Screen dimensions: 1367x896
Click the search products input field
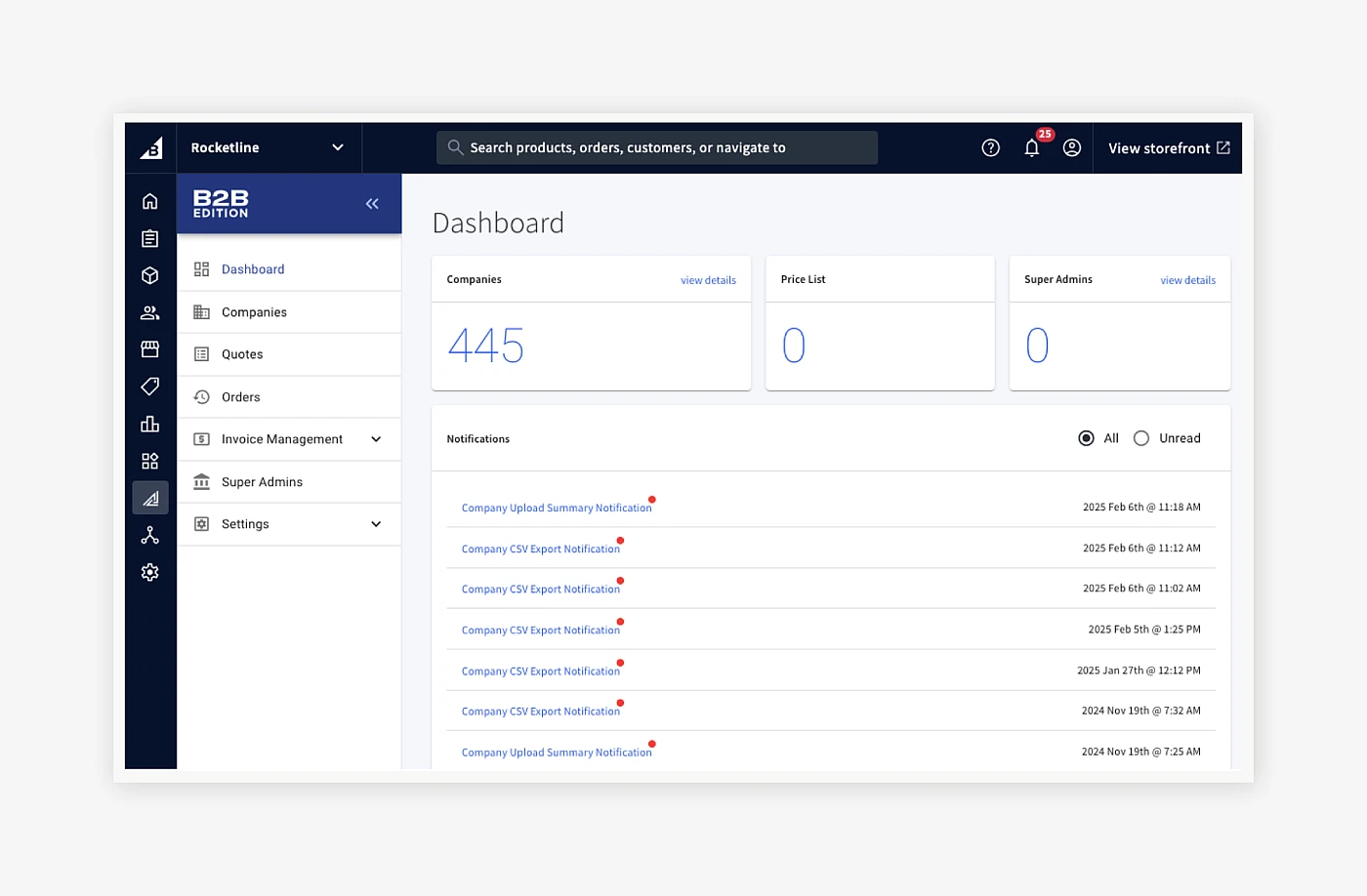pos(657,147)
